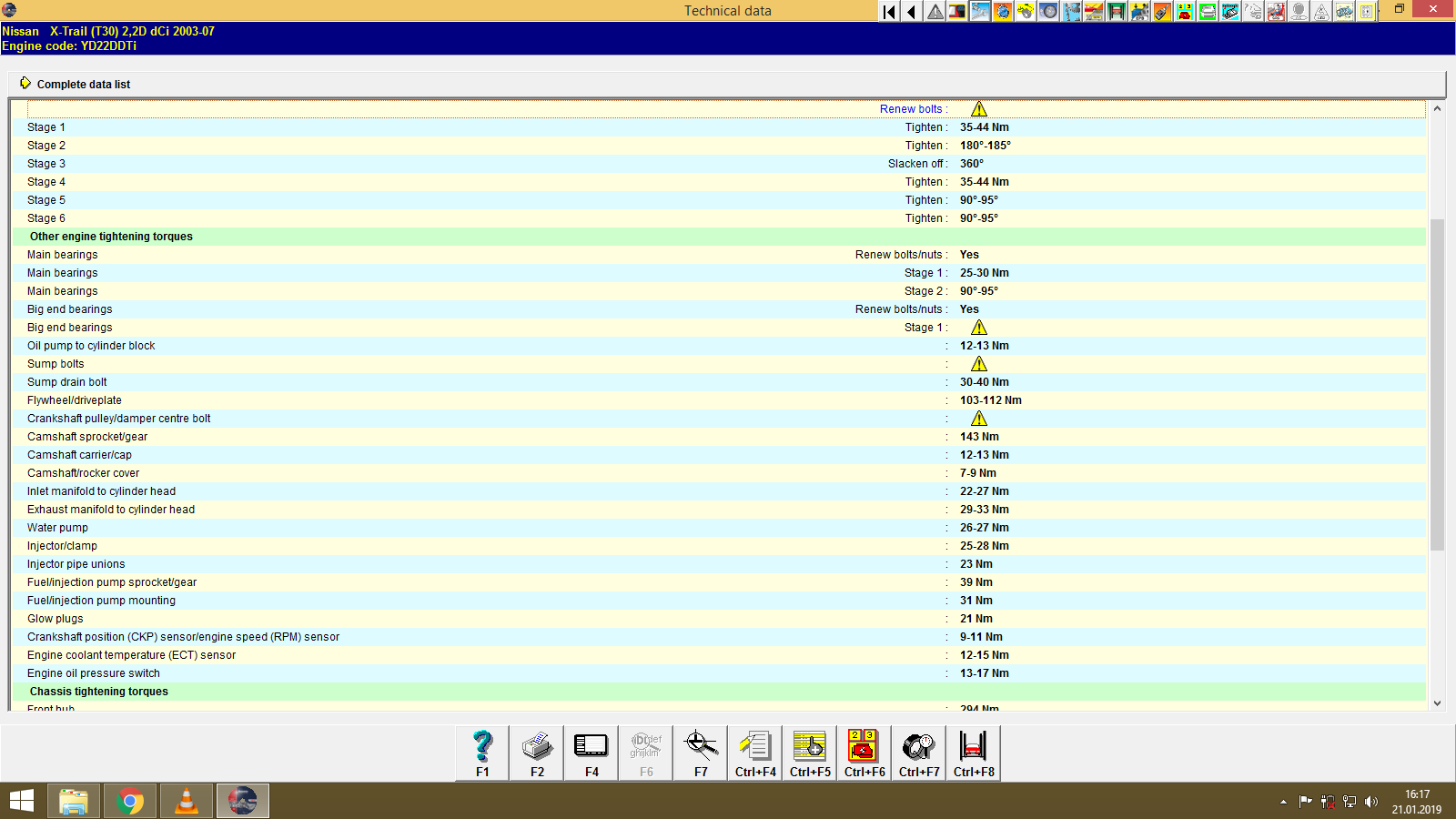
Task: Click the warning symbol next to Renew bolts
Action: (979, 108)
